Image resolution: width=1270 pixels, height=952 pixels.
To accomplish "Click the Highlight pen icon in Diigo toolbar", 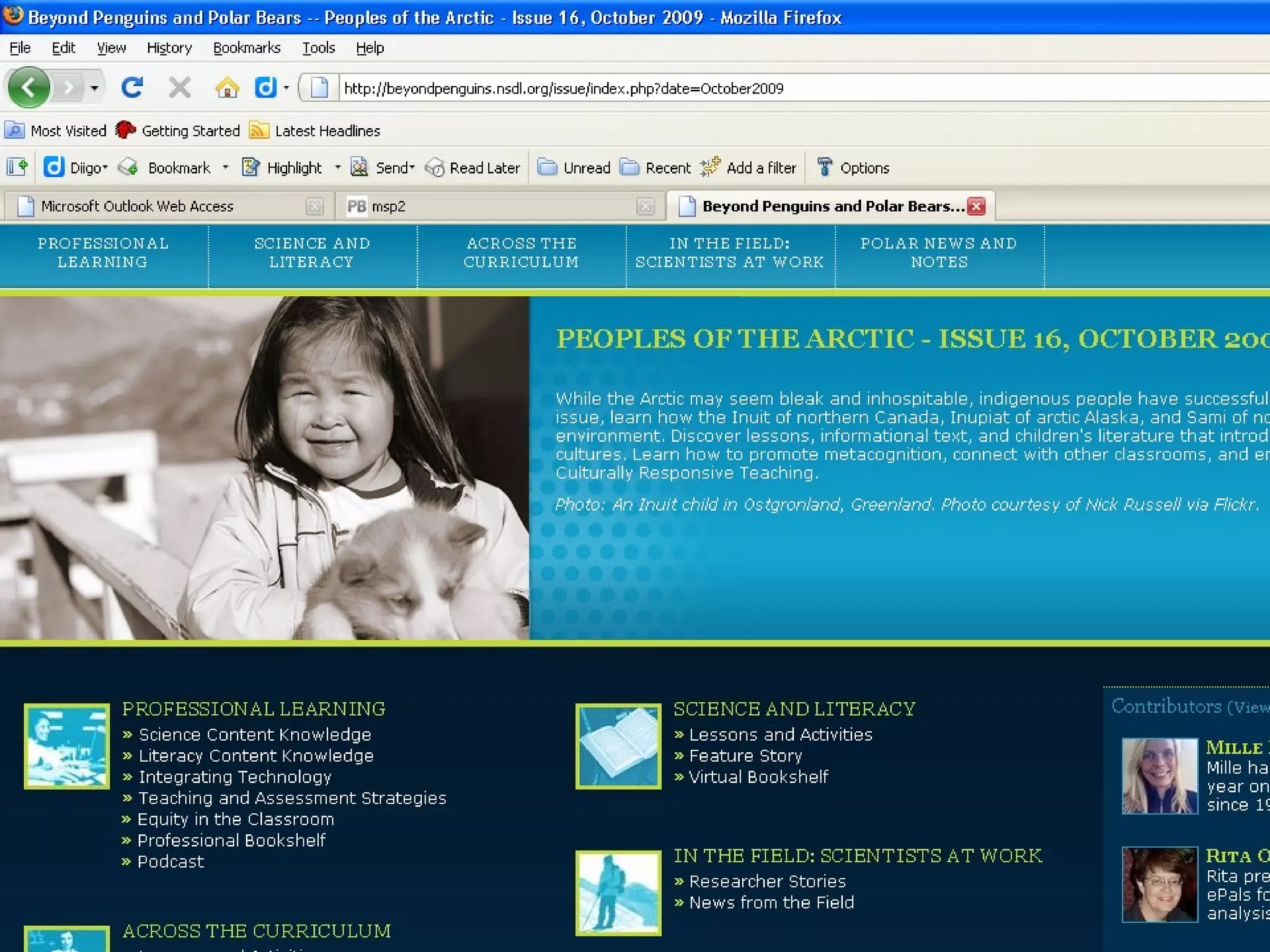I will pyautogui.click(x=251, y=167).
